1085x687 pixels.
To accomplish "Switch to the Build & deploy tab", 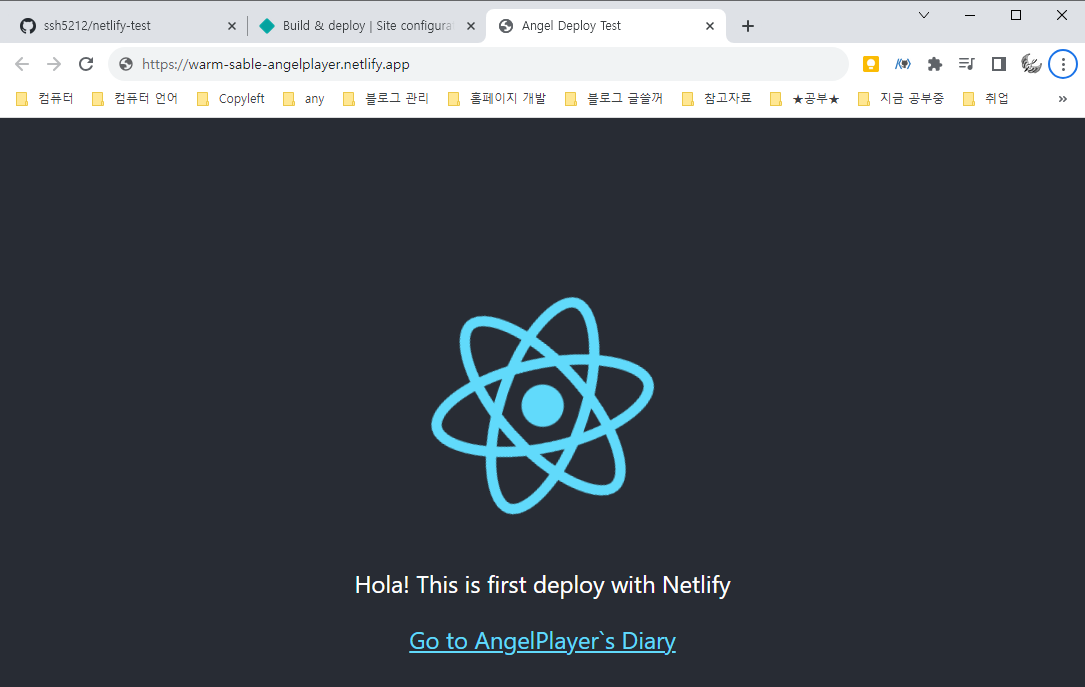I will 367,26.
